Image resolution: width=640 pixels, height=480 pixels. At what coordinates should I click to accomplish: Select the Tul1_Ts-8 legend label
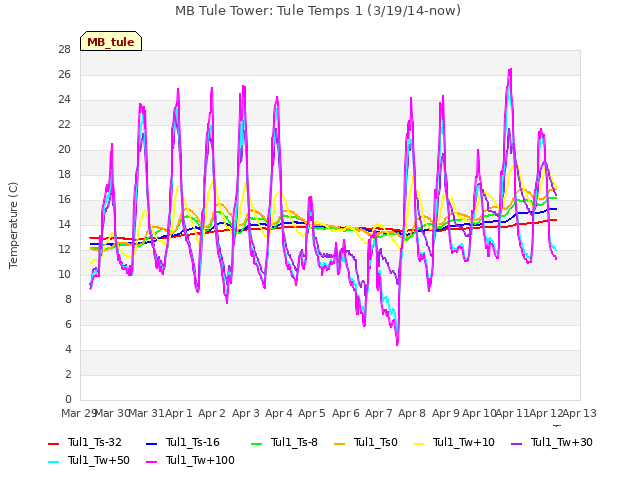[x=294, y=442]
